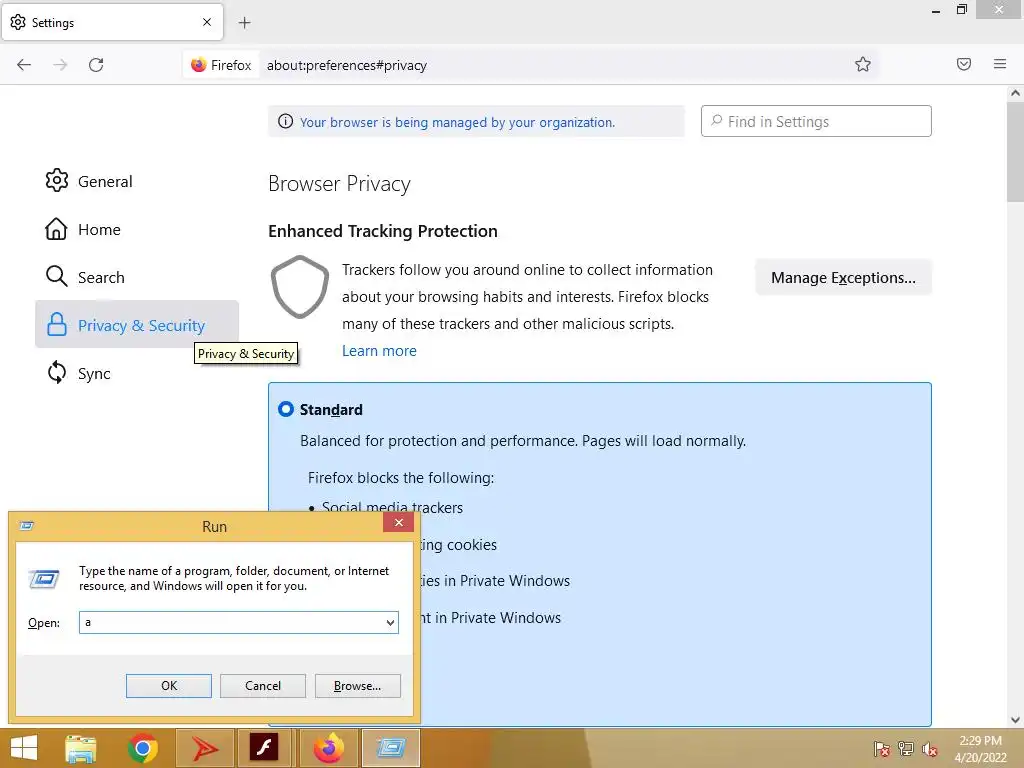Viewport: 1024px width, 768px height.
Task: Open the Pocket save icon
Action: tap(964, 64)
